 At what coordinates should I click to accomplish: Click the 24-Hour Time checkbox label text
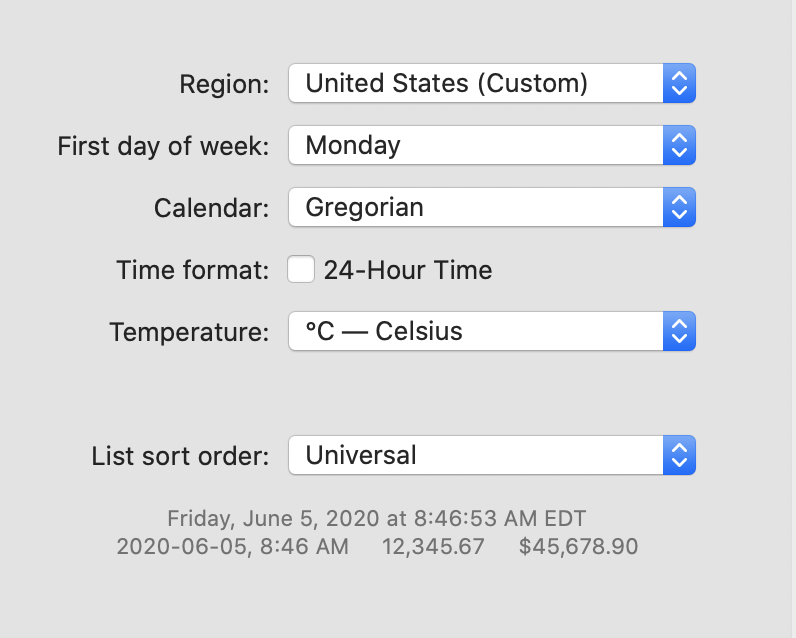[408, 270]
